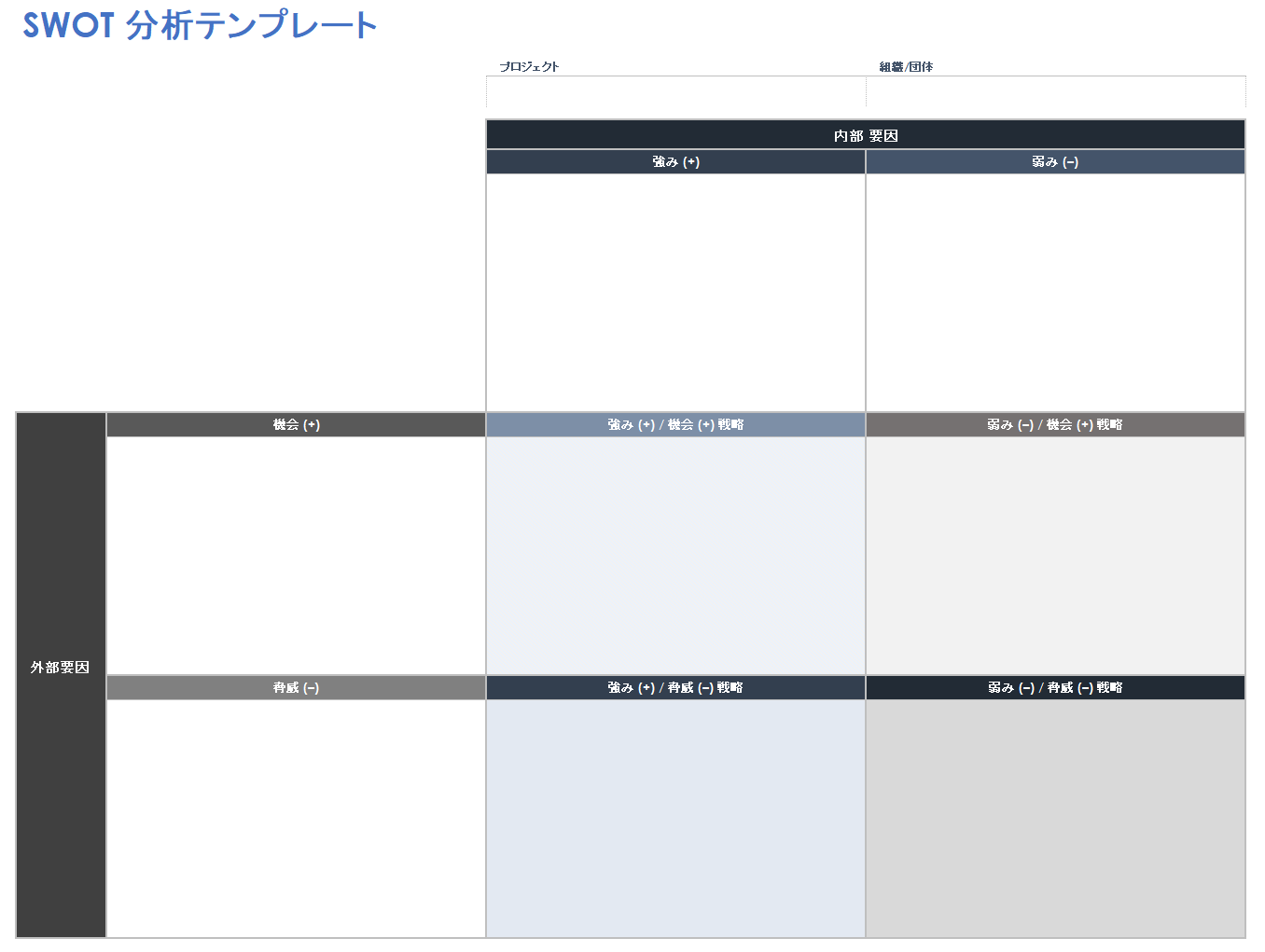
Task: Click the 弱み (−) / 脅威 (−) 戦略 header
Action: pos(1055,688)
